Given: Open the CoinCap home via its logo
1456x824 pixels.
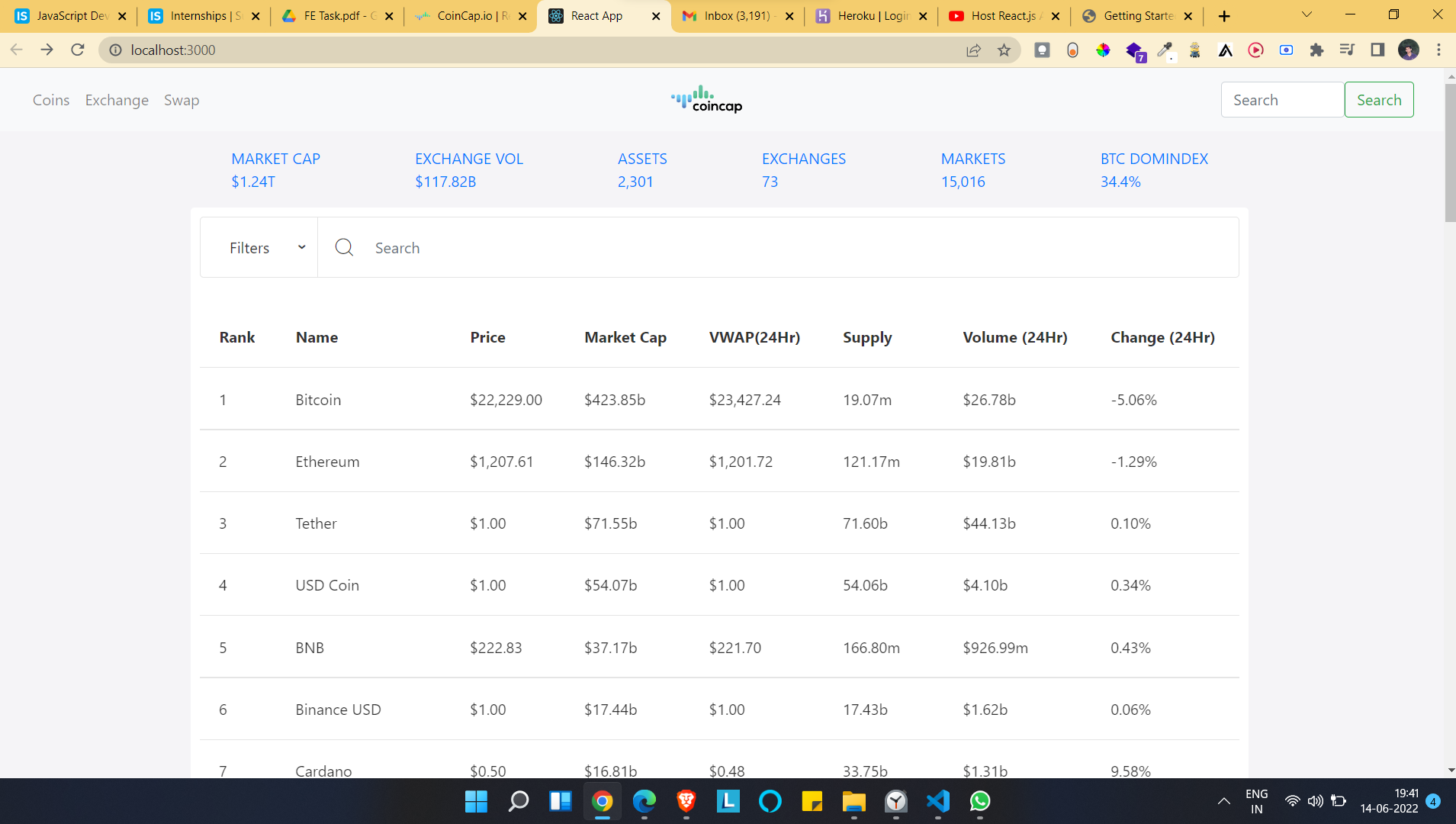Looking at the screenshot, I should (x=705, y=99).
